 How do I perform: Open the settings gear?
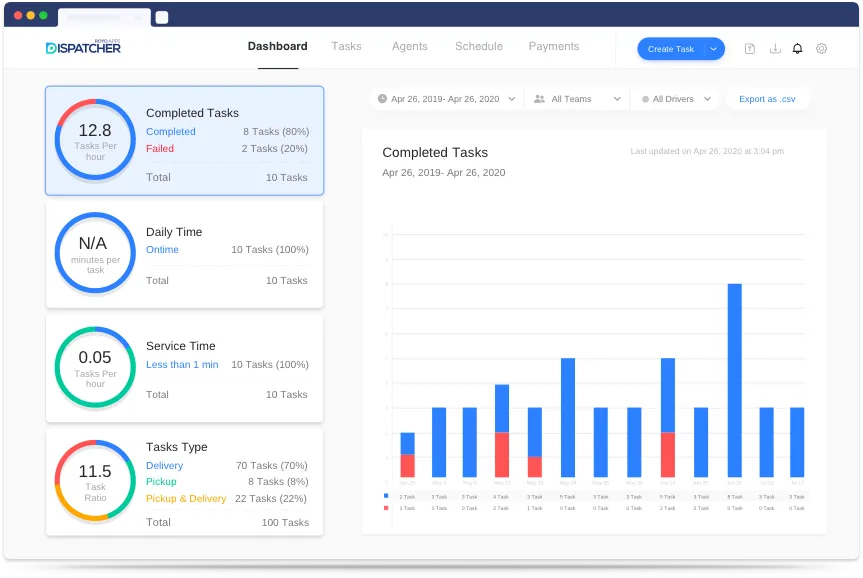[x=820, y=47]
